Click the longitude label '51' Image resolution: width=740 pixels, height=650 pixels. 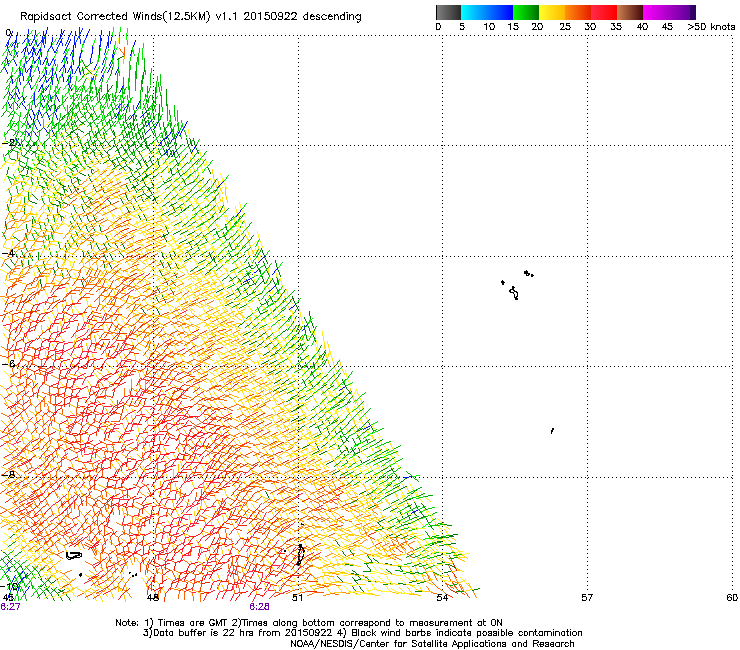pos(297,598)
